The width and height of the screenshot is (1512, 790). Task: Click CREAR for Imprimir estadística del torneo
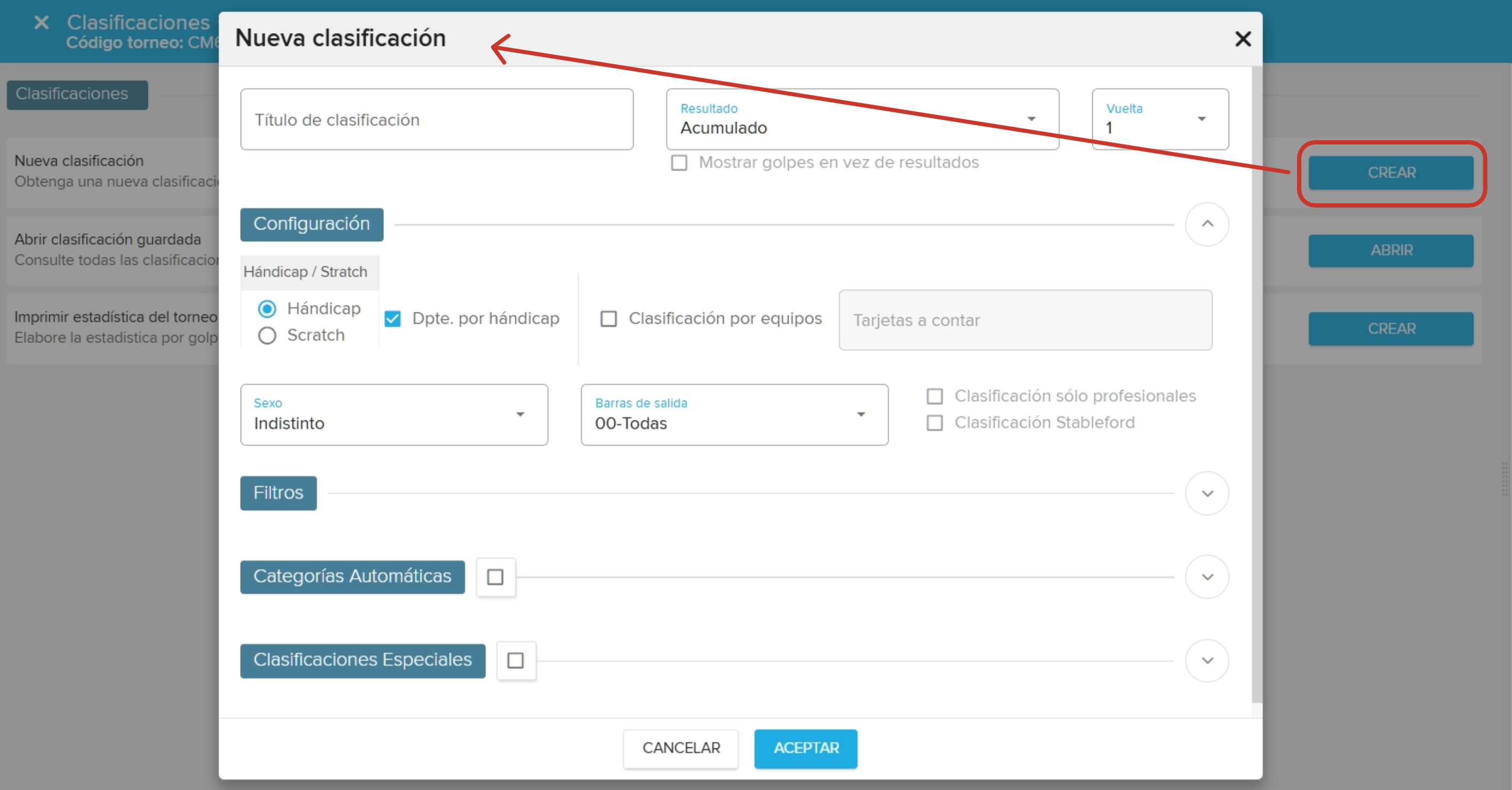coord(1391,329)
